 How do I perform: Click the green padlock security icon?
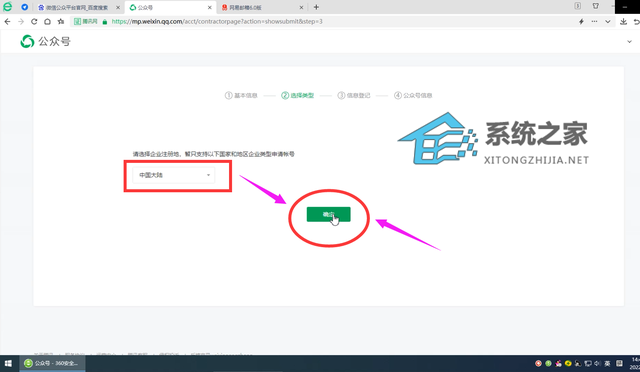pos(105,22)
